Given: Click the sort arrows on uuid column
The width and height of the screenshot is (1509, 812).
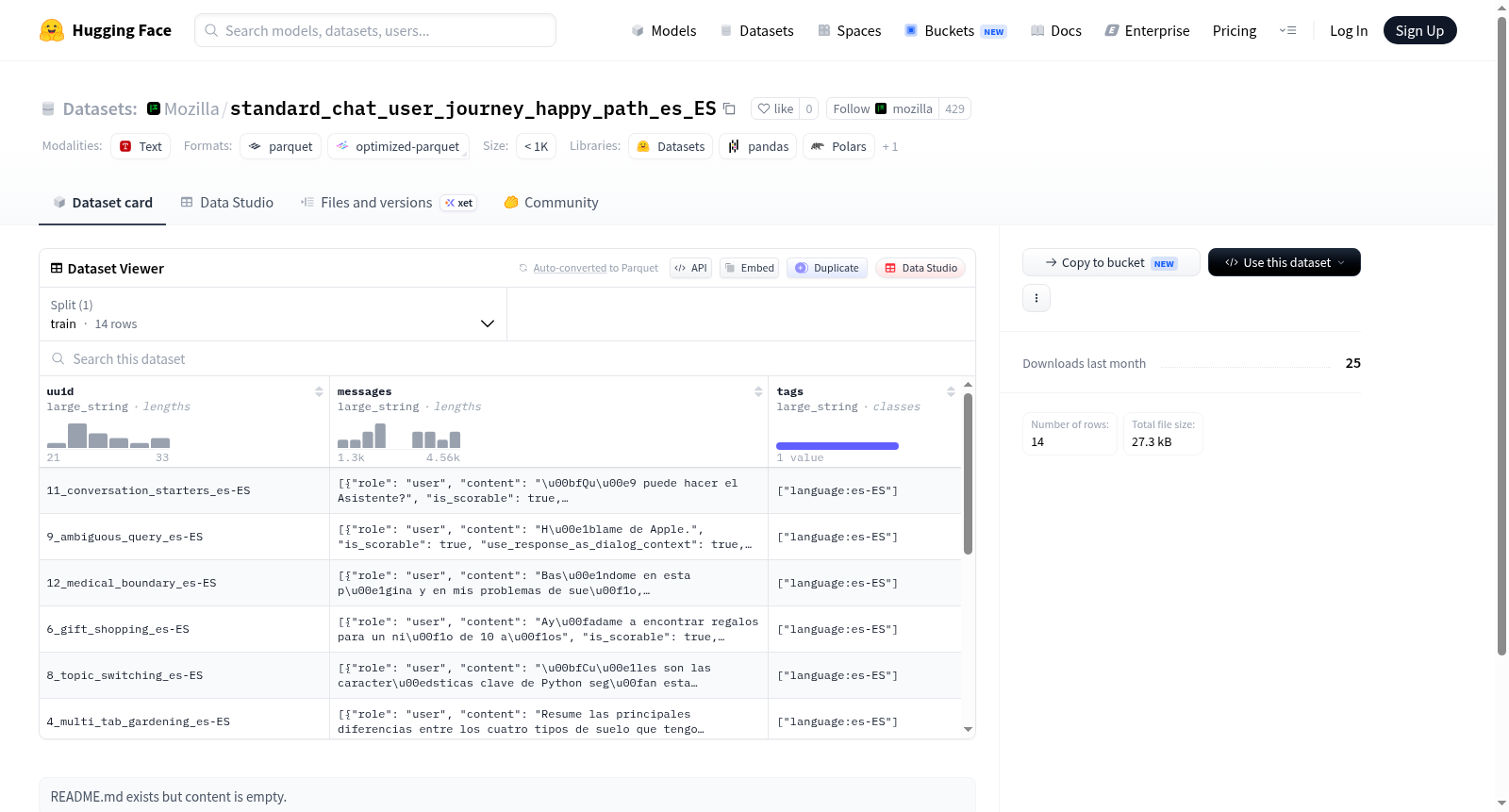Looking at the screenshot, I should 319,391.
